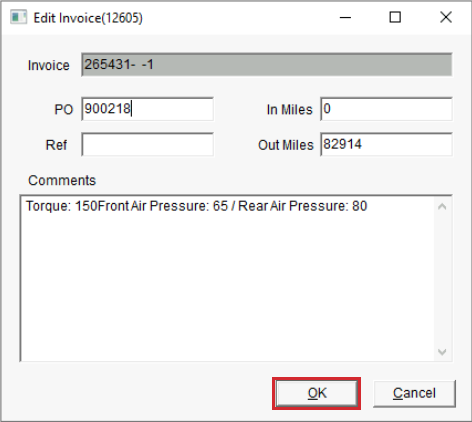Confirm changes with the OK button

[x=317, y=393]
